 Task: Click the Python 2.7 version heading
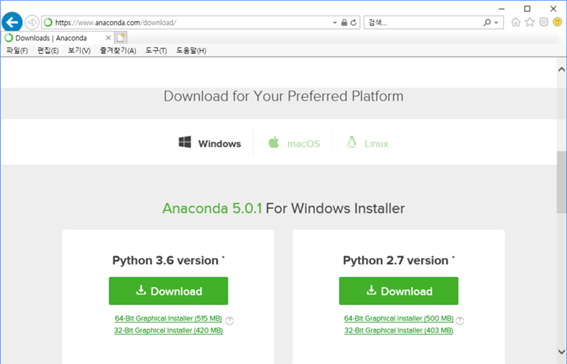pyautogui.click(x=398, y=260)
